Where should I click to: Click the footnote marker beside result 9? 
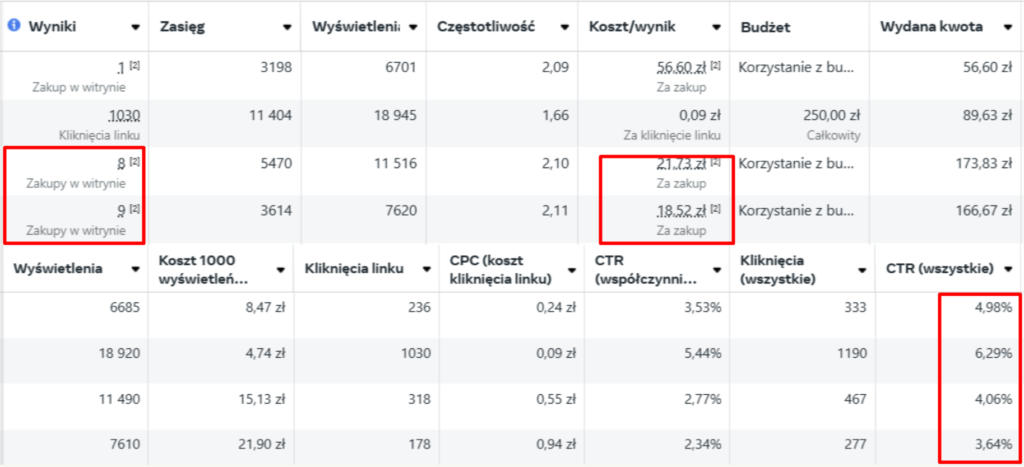[135, 208]
